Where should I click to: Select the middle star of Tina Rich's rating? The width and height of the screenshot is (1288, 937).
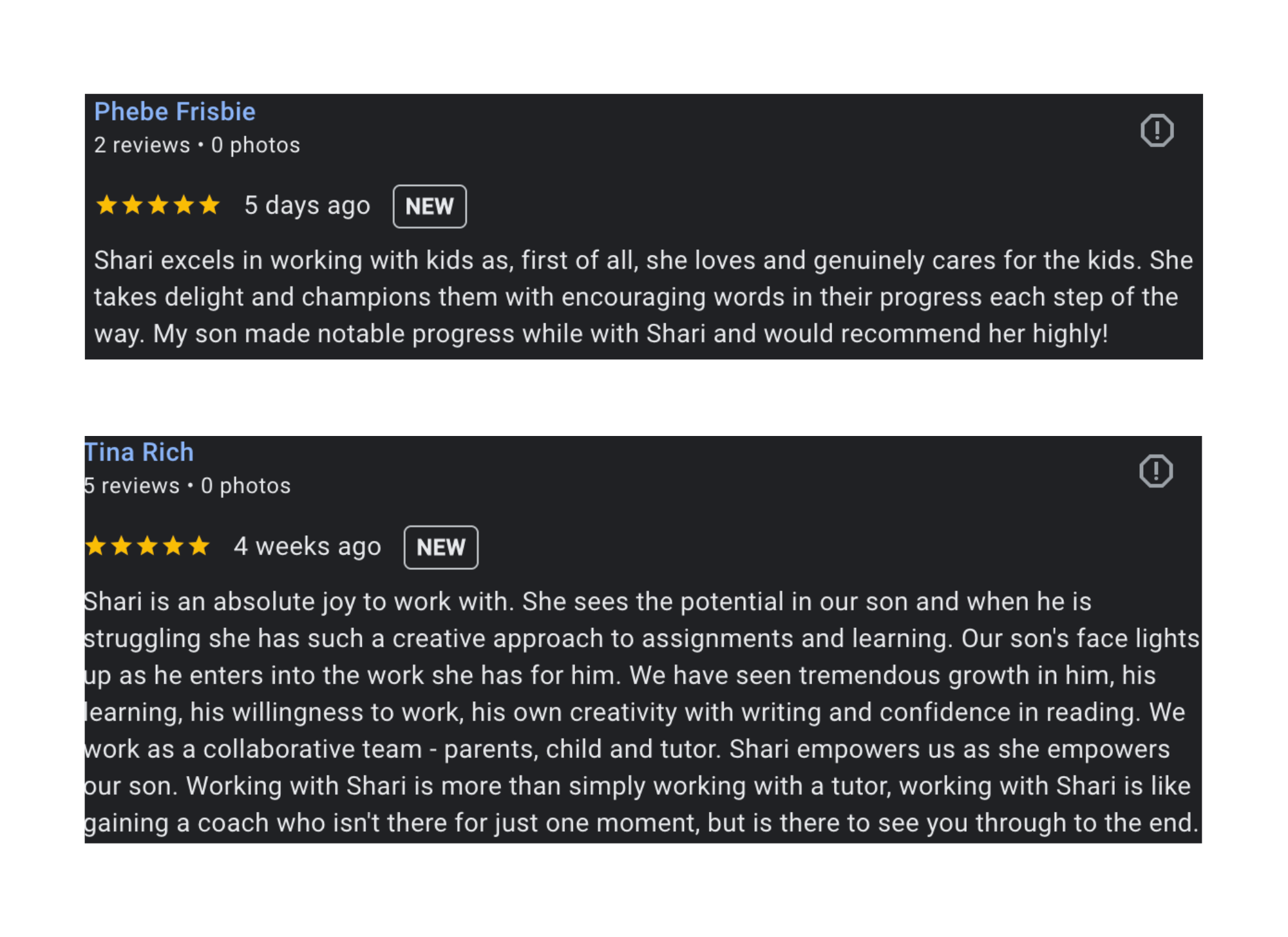pos(147,546)
